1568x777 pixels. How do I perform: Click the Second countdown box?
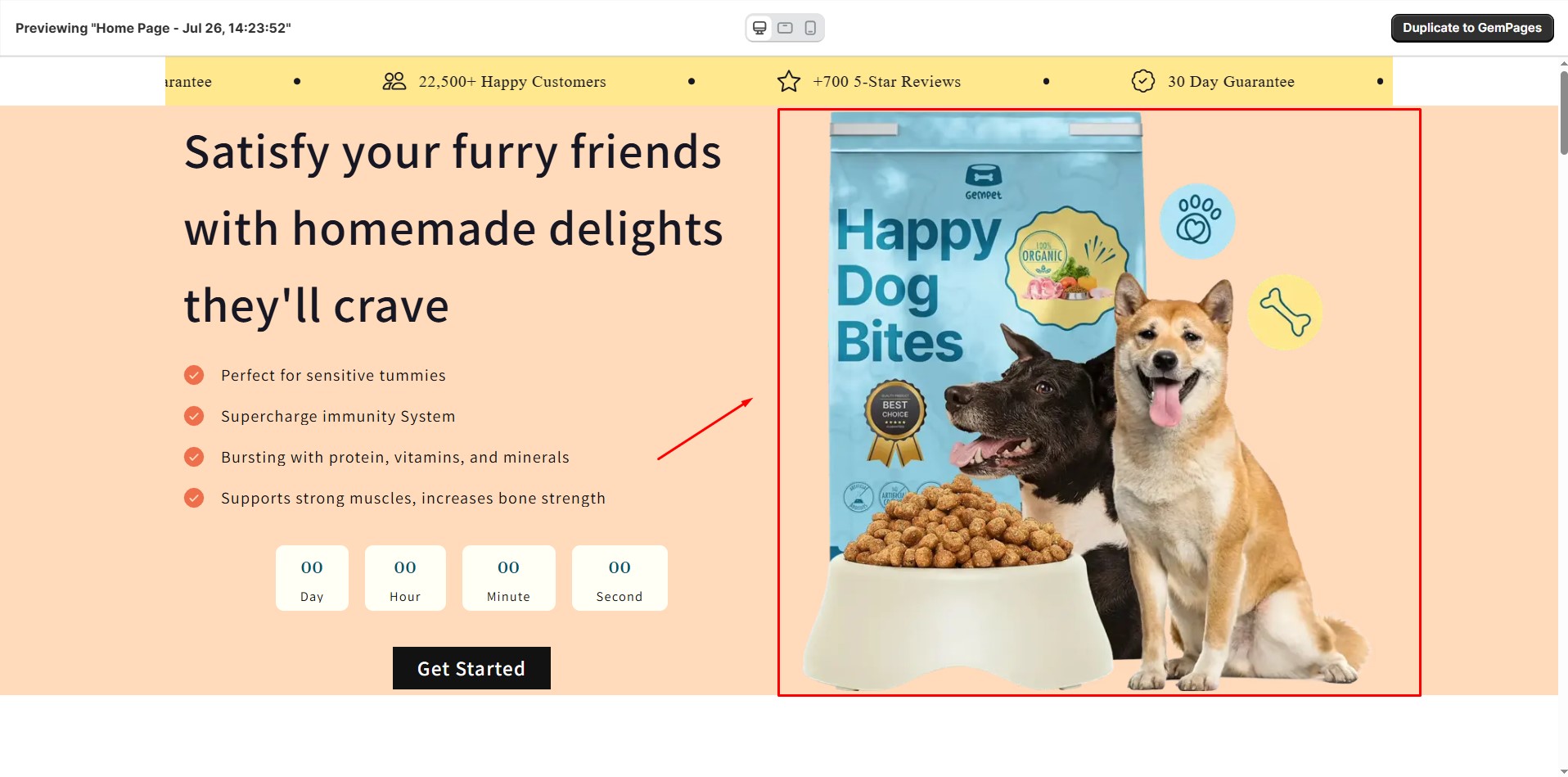(x=620, y=578)
